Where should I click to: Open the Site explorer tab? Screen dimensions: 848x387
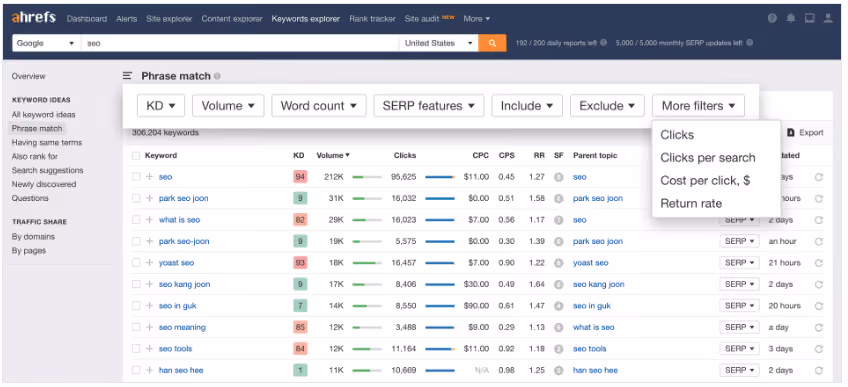[169, 18]
